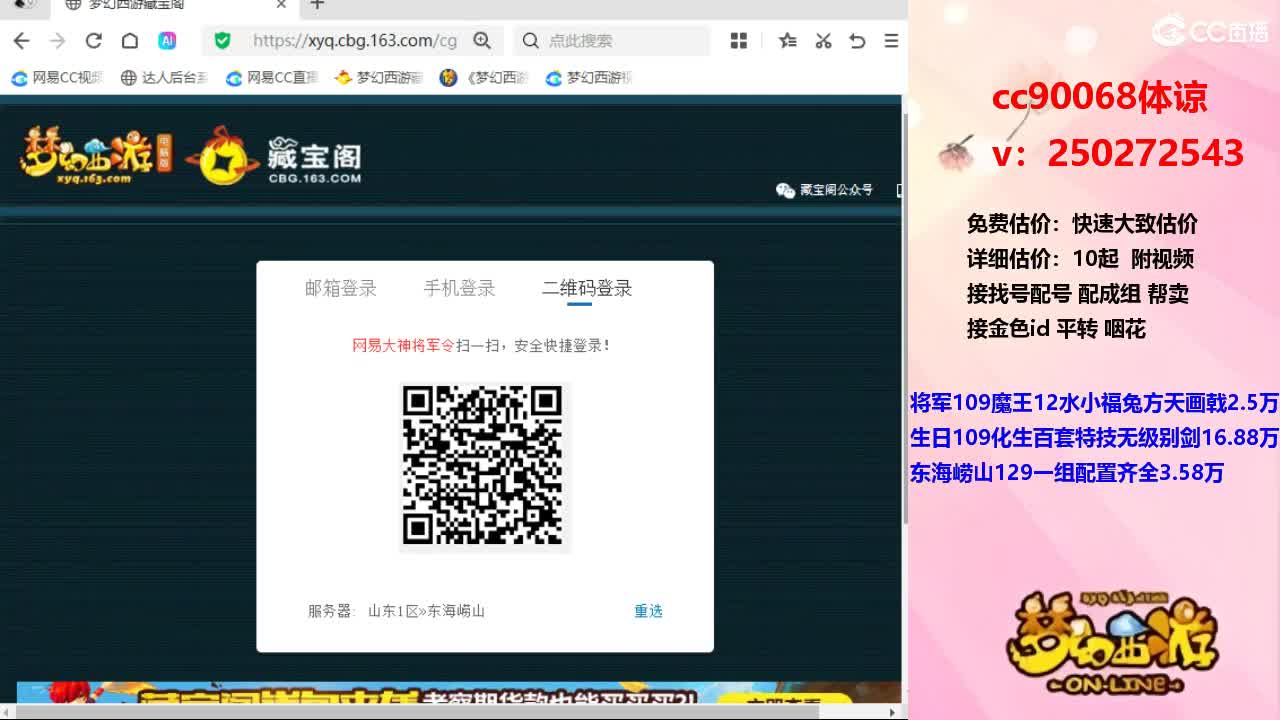Go to the browser home page icon
Viewport: 1280px width, 720px height.
point(130,41)
